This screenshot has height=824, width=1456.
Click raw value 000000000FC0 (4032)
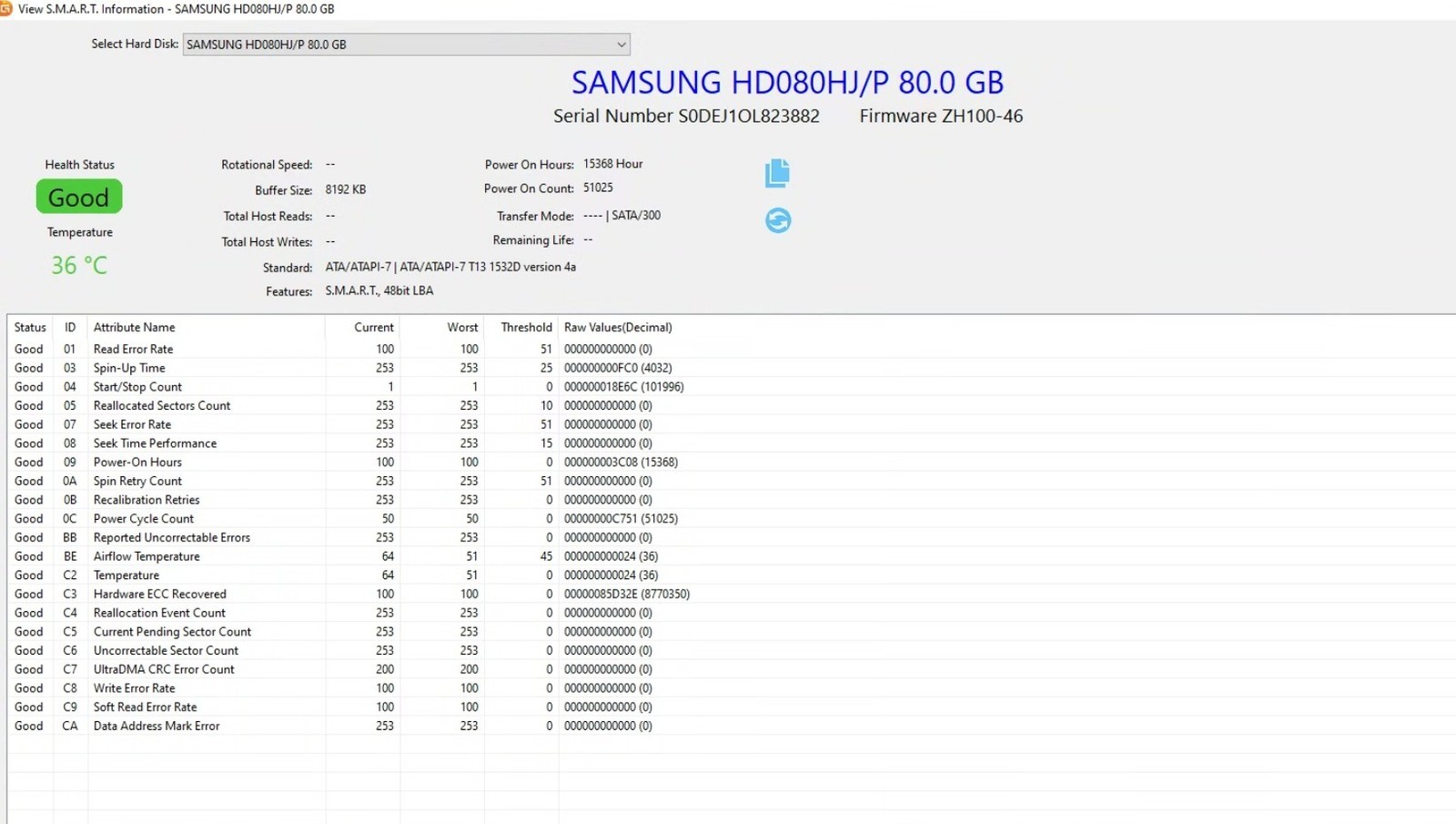618,368
